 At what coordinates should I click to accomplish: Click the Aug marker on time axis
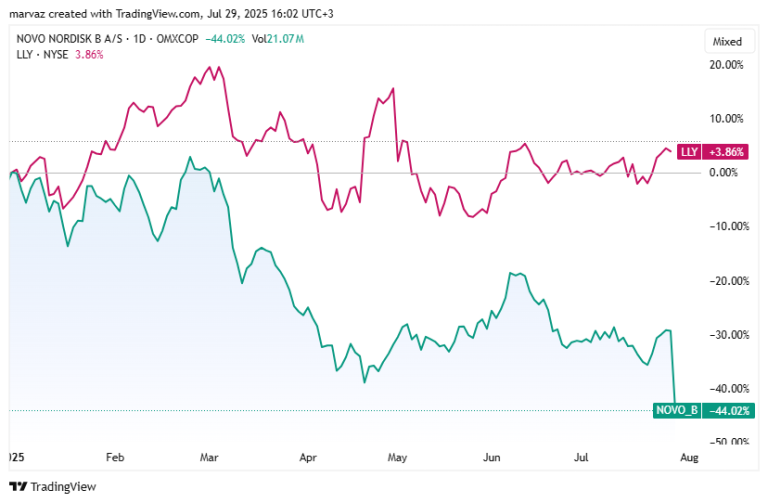tap(689, 457)
